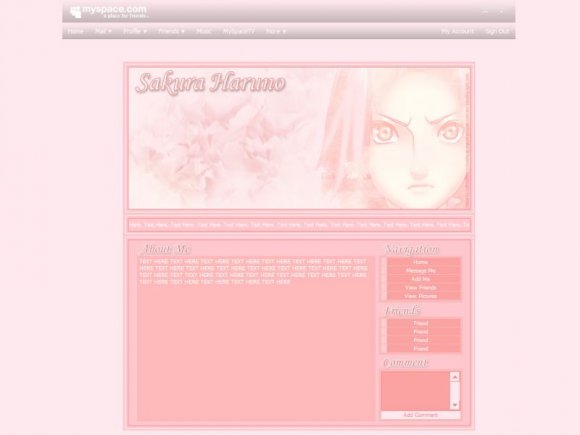Click inside the Comments text box
580x435 pixels.
(415, 391)
